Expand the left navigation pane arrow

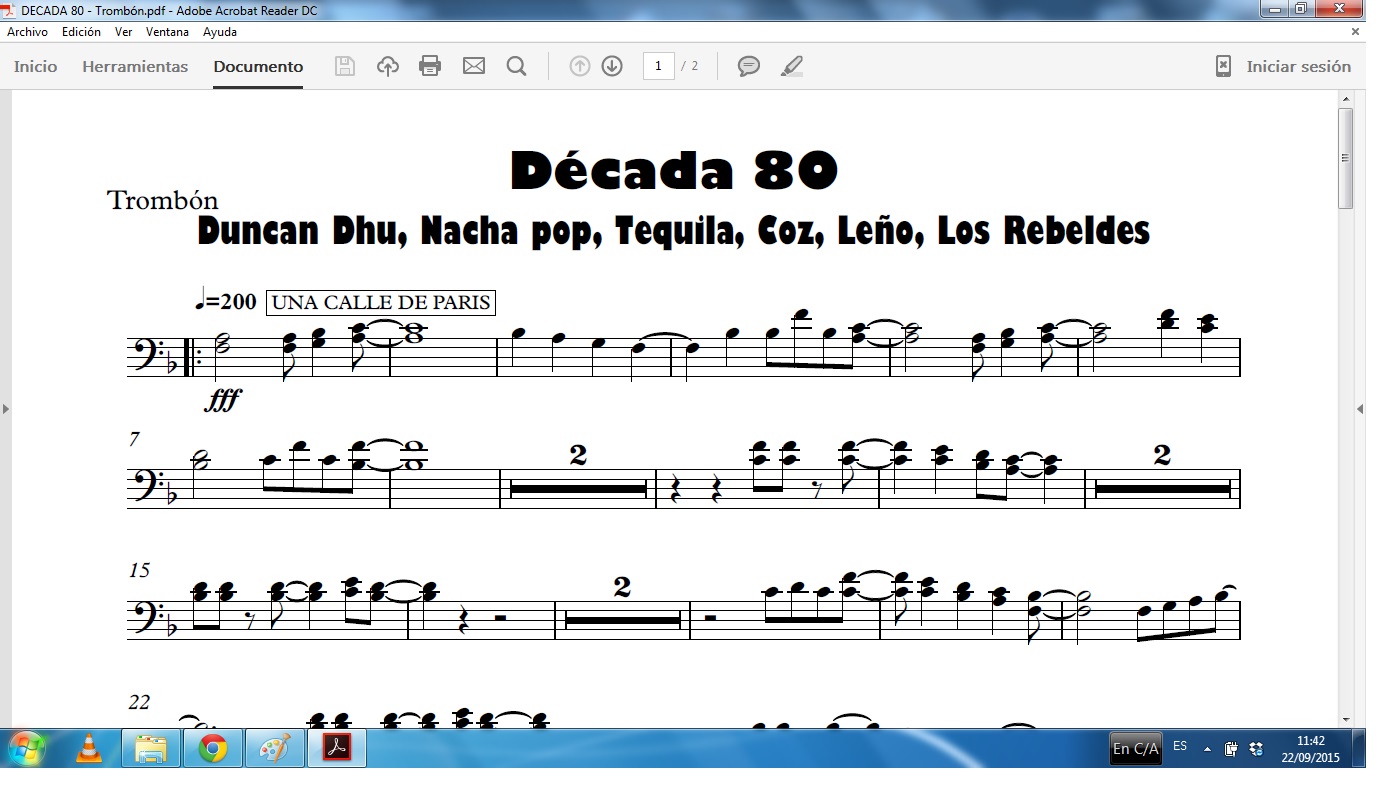pos(5,409)
